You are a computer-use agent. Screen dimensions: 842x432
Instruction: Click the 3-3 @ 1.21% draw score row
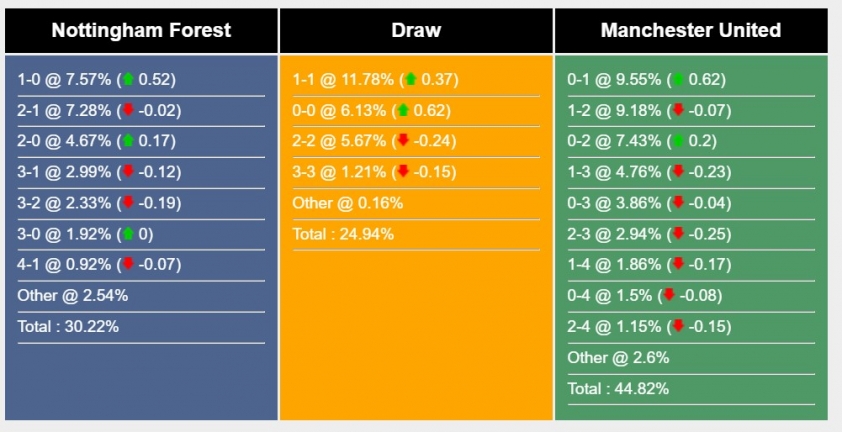[416, 172]
